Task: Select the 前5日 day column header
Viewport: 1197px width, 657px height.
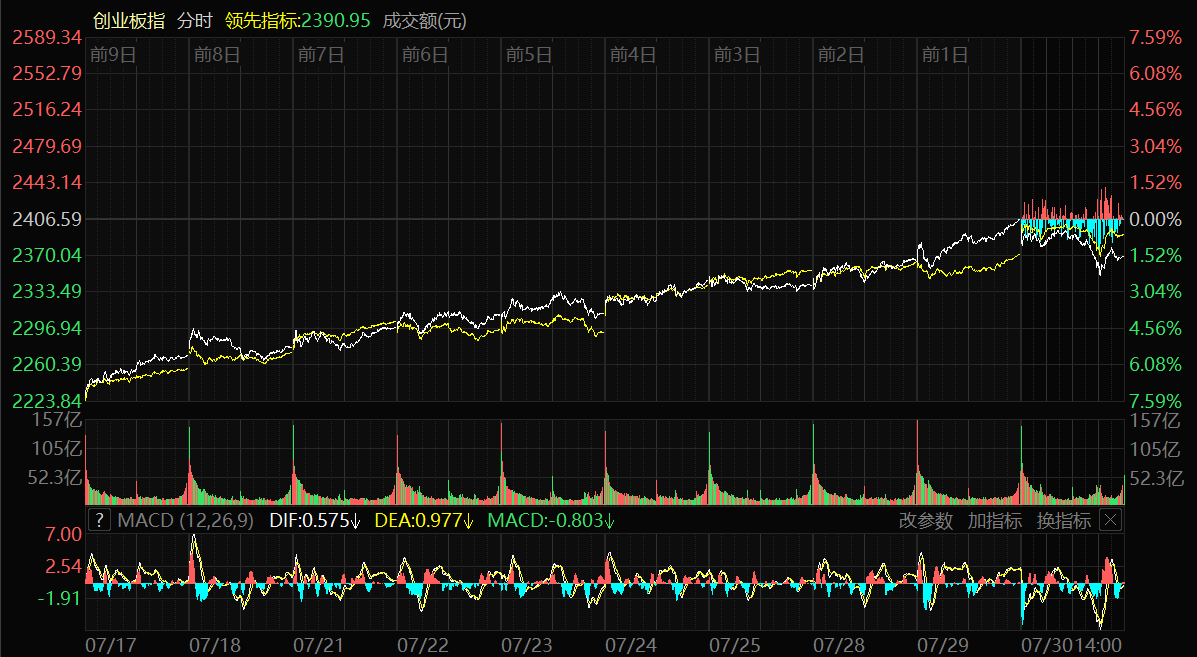Action: 529,55
